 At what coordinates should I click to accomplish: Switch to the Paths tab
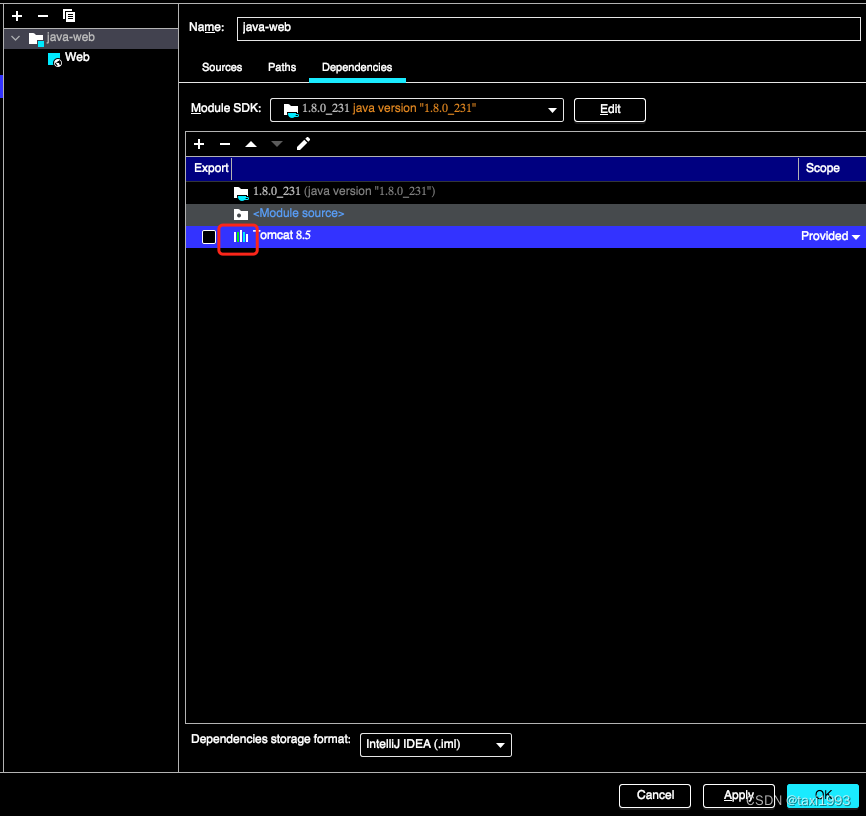click(x=281, y=67)
